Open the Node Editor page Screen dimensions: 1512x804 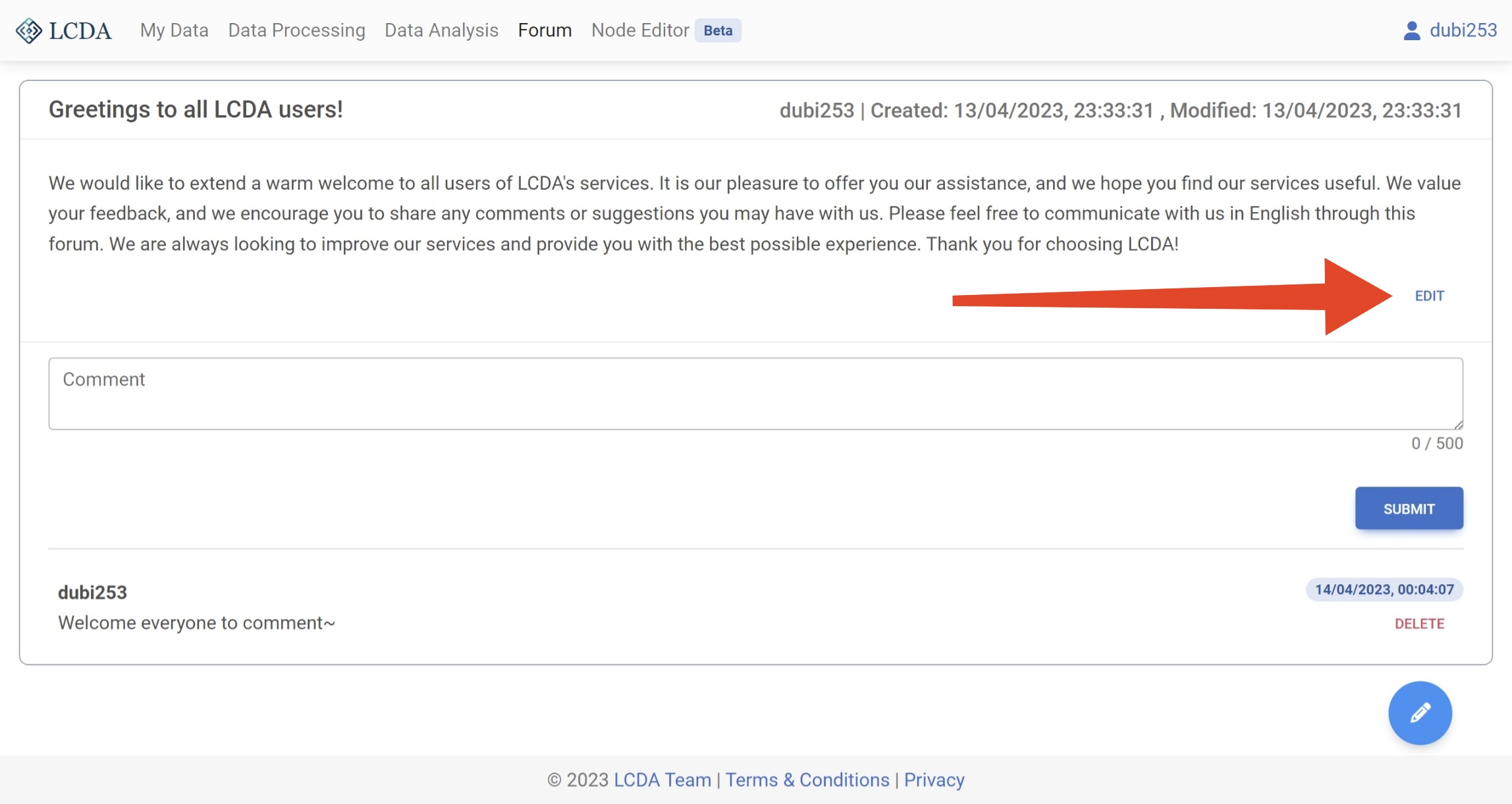(x=640, y=30)
